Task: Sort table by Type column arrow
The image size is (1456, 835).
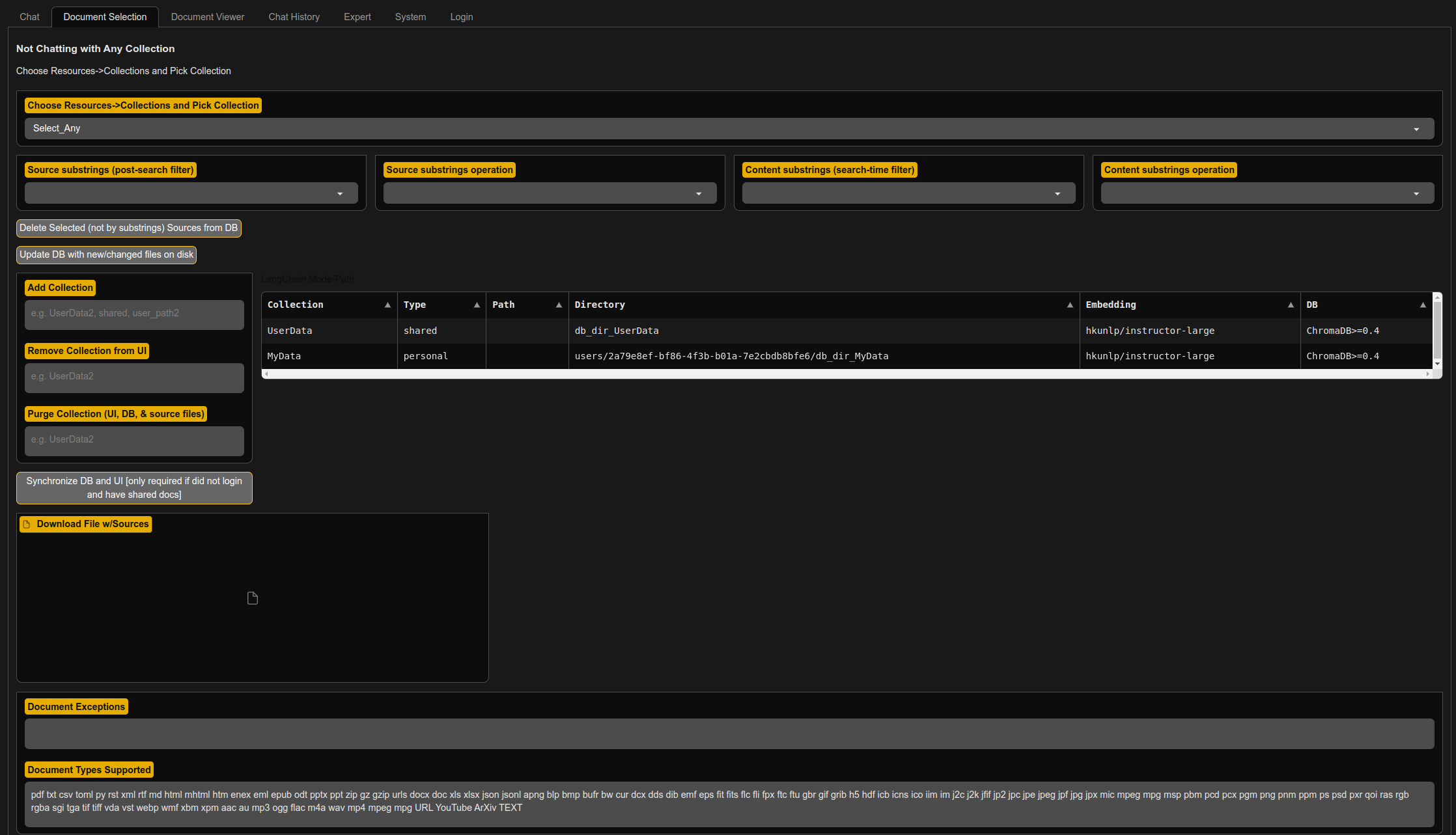Action: point(477,305)
